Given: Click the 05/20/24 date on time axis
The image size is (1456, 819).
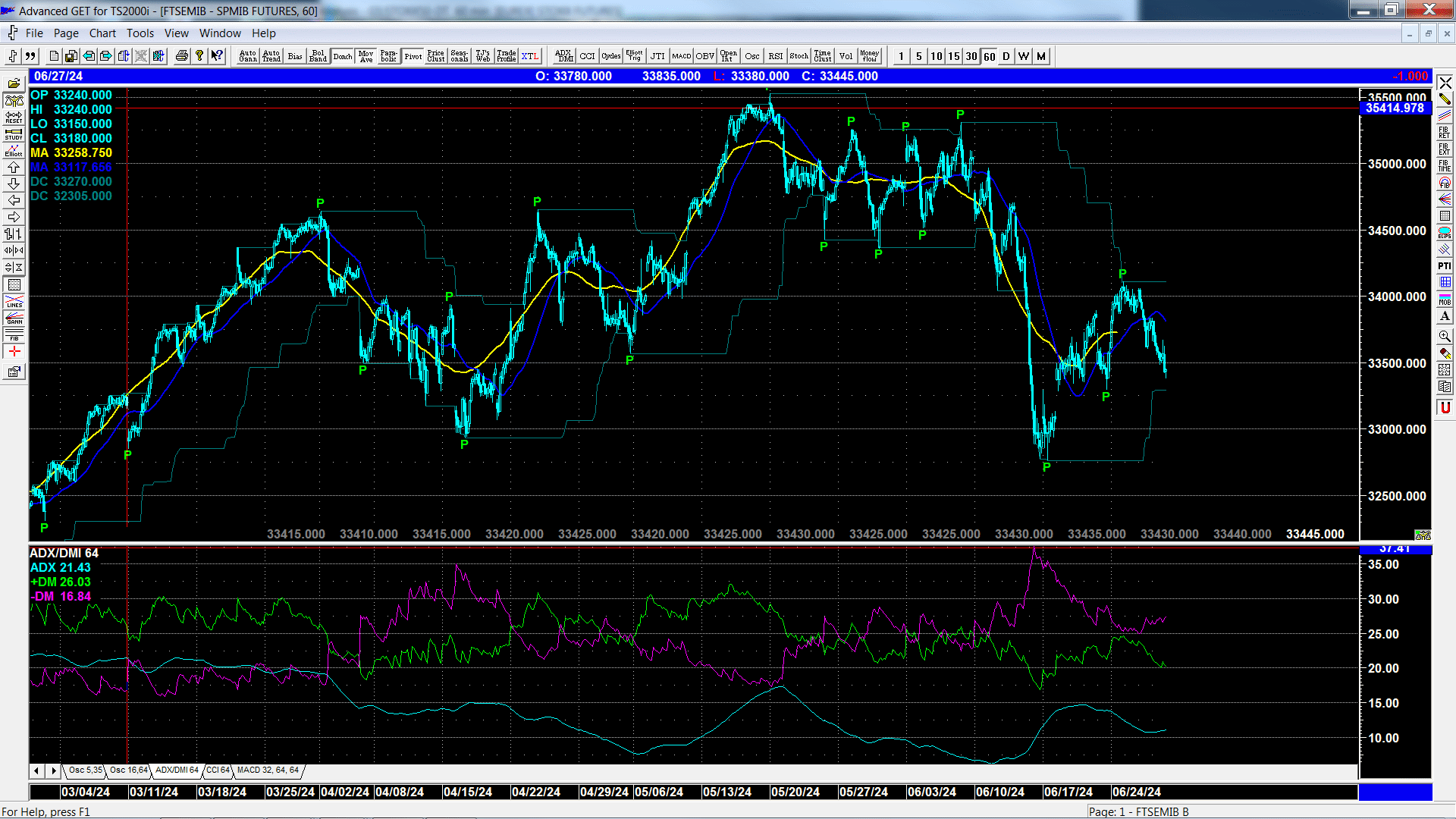Looking at the screenshot, I should (x=795, y=792).
